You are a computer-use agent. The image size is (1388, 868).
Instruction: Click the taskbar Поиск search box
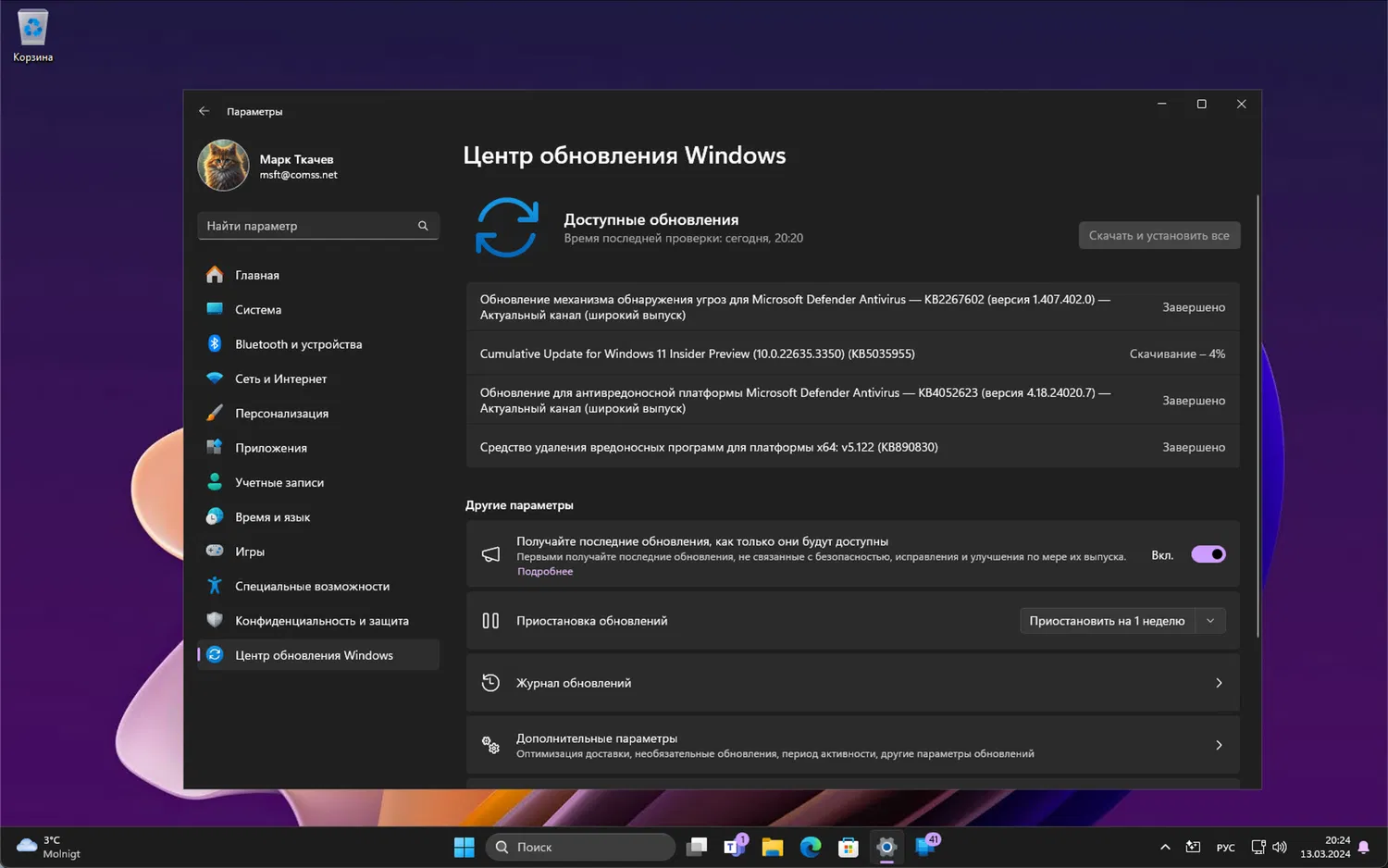coord(580,847)
